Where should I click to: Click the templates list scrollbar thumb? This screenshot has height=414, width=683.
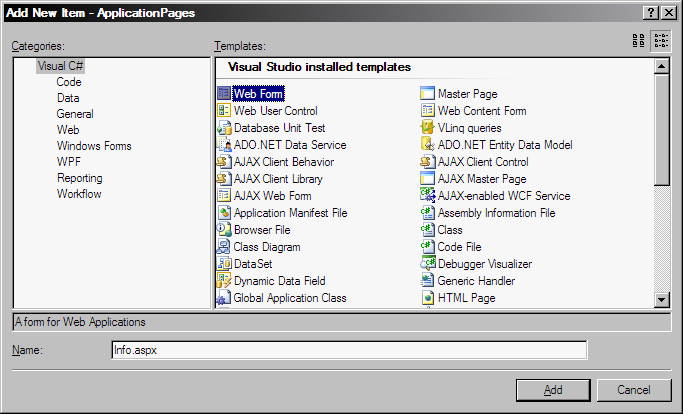[662, 130]
